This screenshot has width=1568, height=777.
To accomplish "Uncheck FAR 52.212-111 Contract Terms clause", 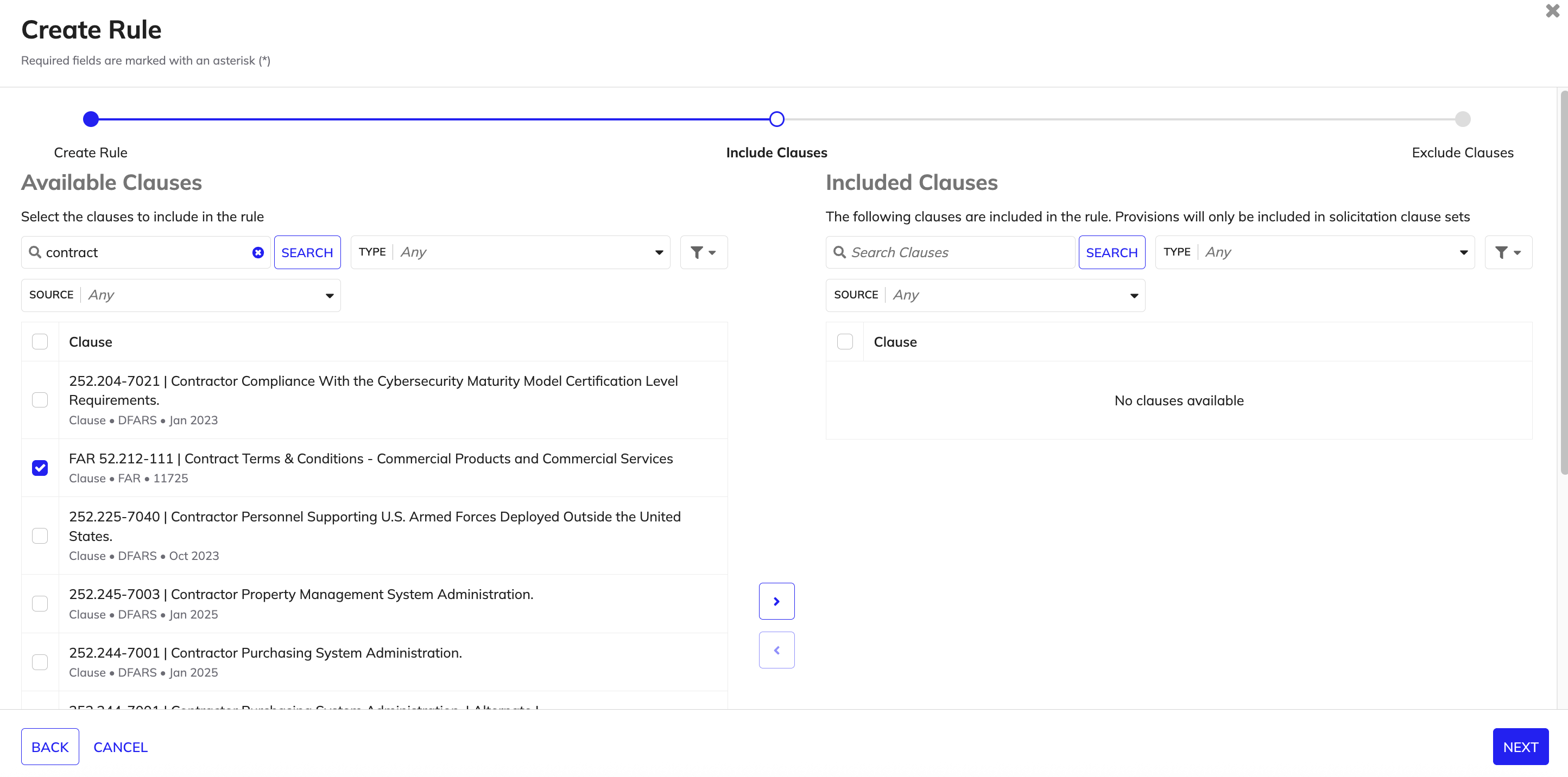I will click(x=40, y=468).
